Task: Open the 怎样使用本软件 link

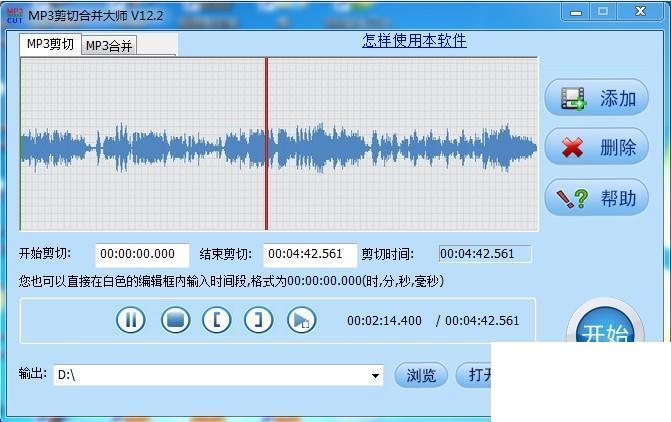Action: [414, 41]
